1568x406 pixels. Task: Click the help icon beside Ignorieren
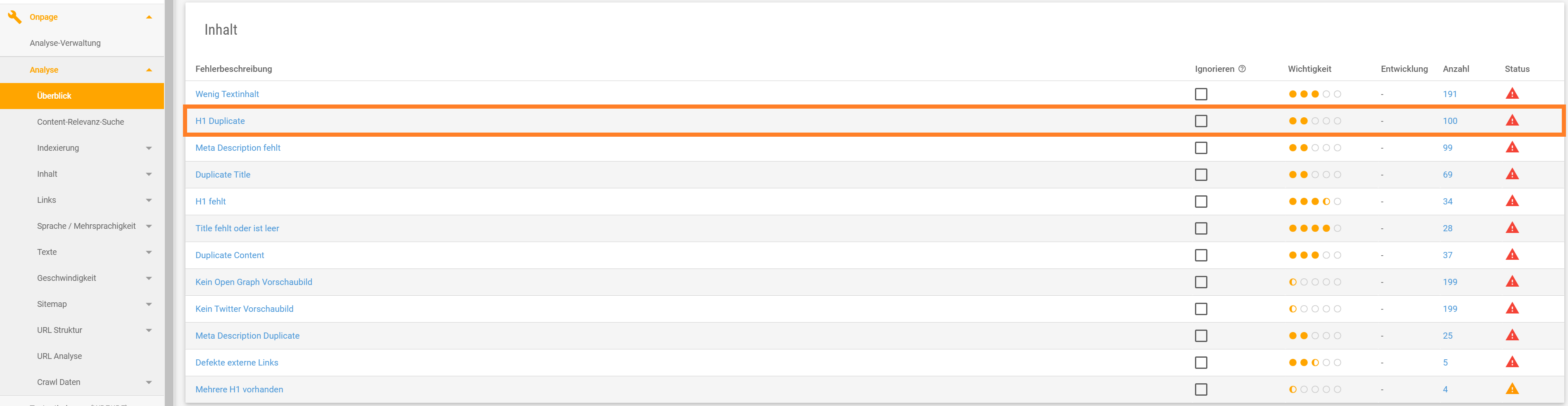1242,69
